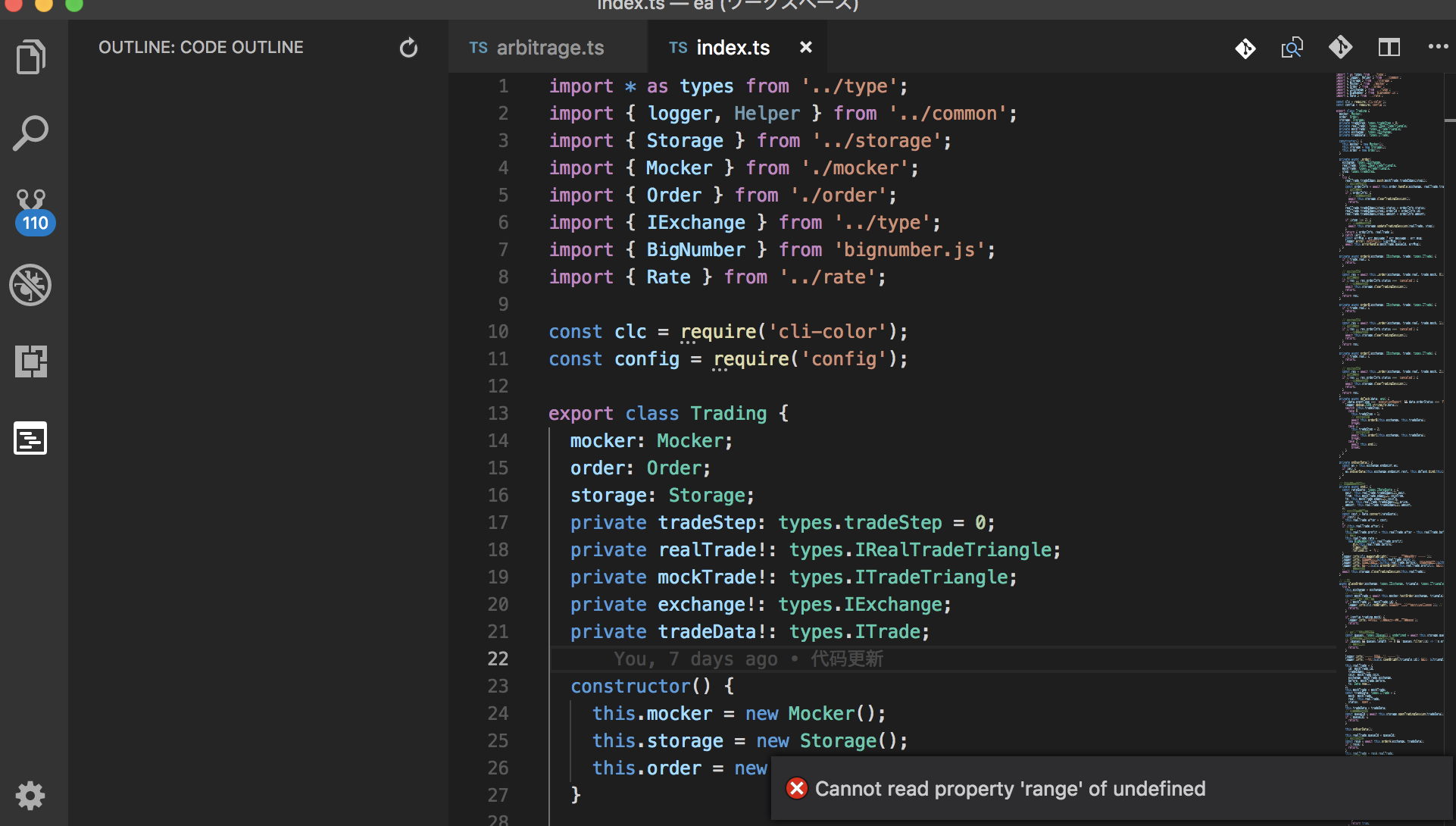
Task: Click line number 13 in the gutter
Action: (498, 414)
